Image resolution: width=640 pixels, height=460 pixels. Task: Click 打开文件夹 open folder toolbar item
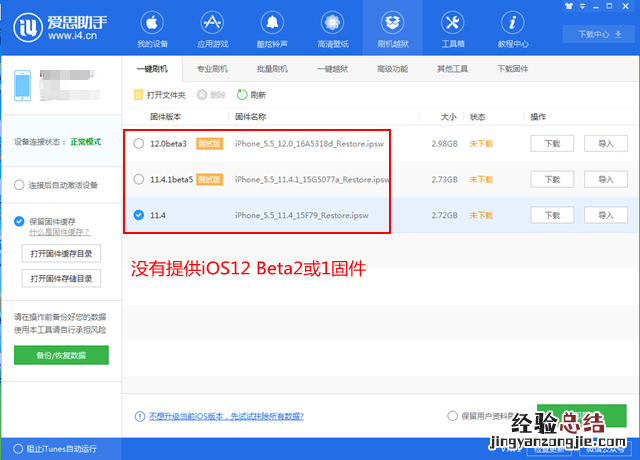160,95
